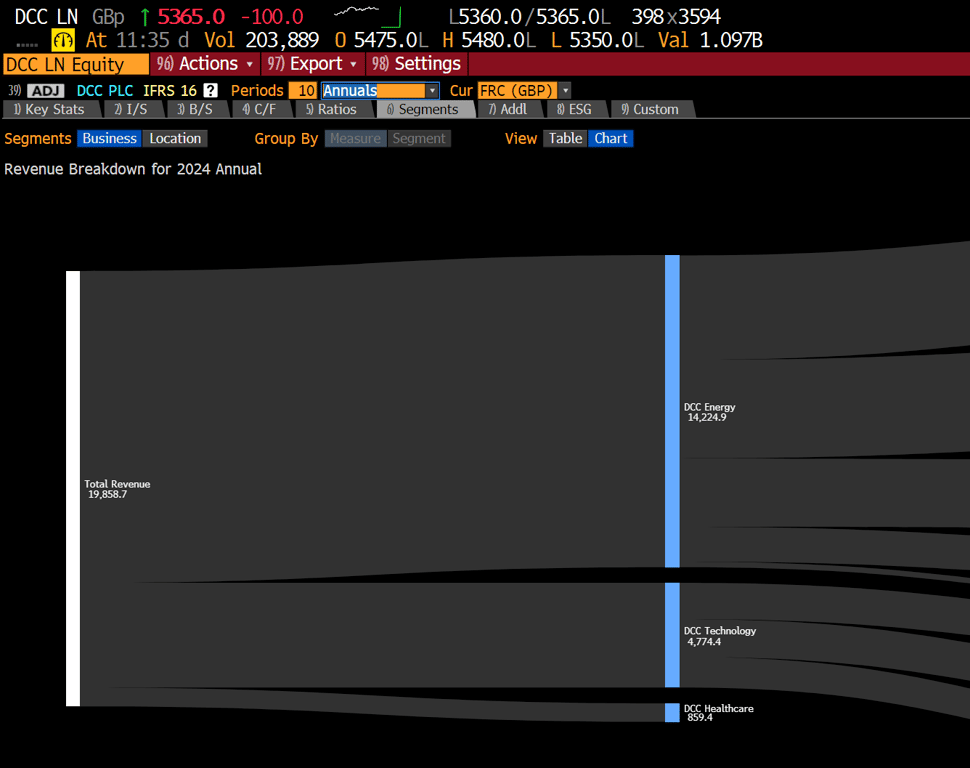
Task: Click the DCC Technology 4,774.4 label
Action: point(719,636)
